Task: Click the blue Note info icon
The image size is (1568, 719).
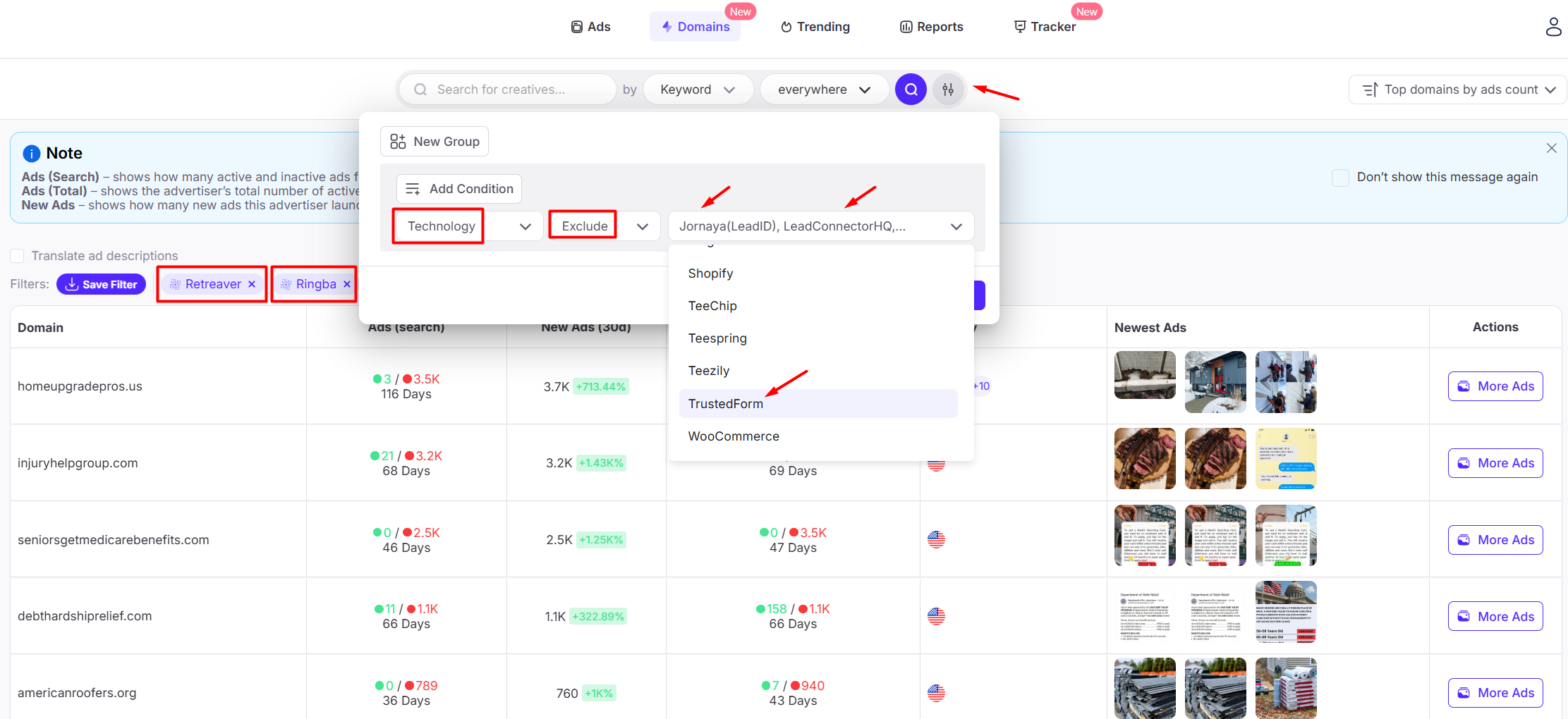Action: [x=32, y=154]
